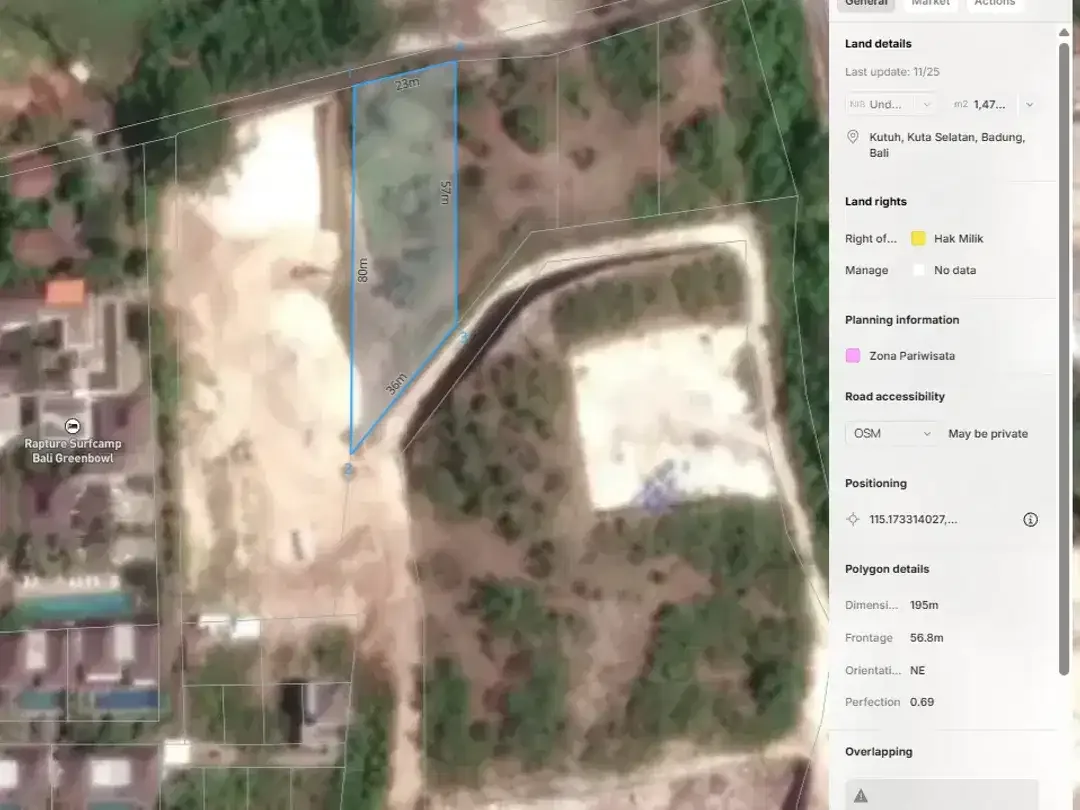Expand the m2 area unit dropdown chevron

click(x=1029, y=105)
